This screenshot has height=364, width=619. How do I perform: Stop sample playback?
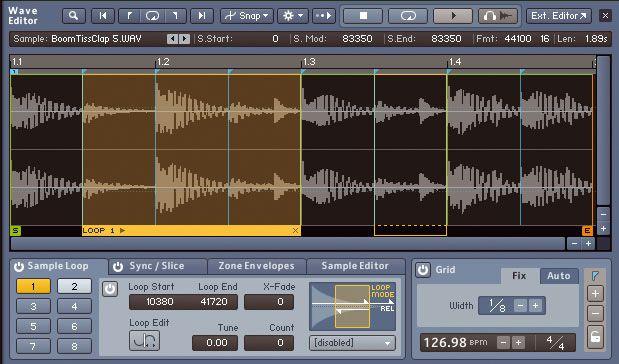click(363, 16)
